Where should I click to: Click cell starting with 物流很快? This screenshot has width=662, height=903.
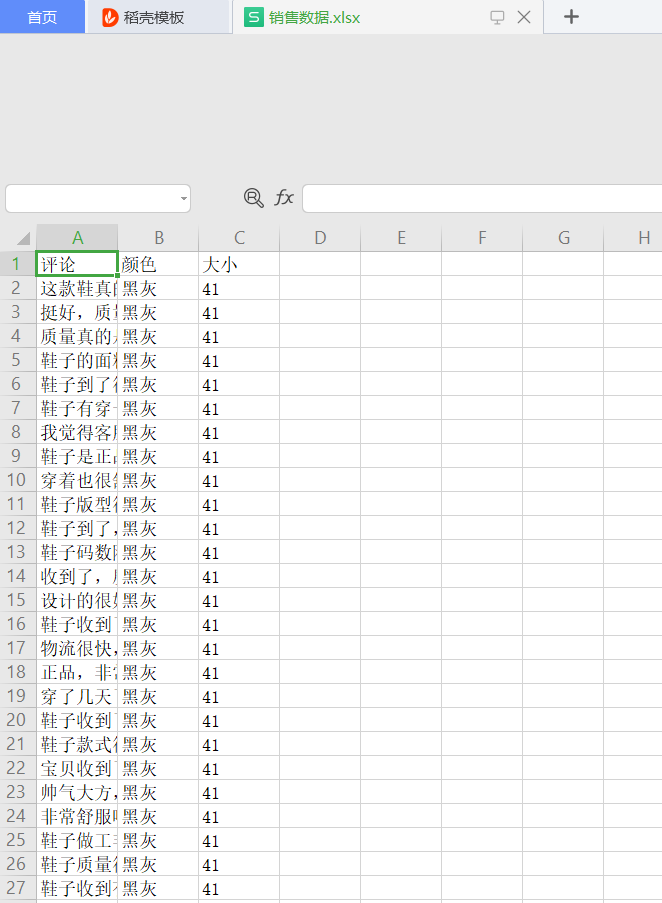77,648
